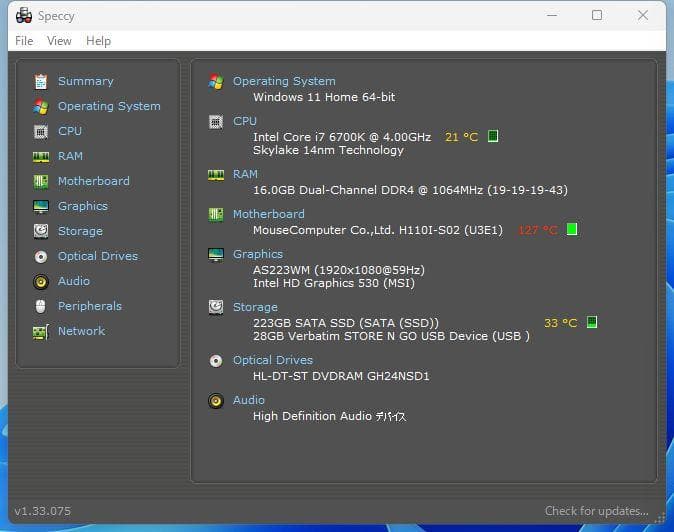The image size is (674, 532).
Task: Click the Audio speaker icon in sidebar
Action: click(41, 281)
